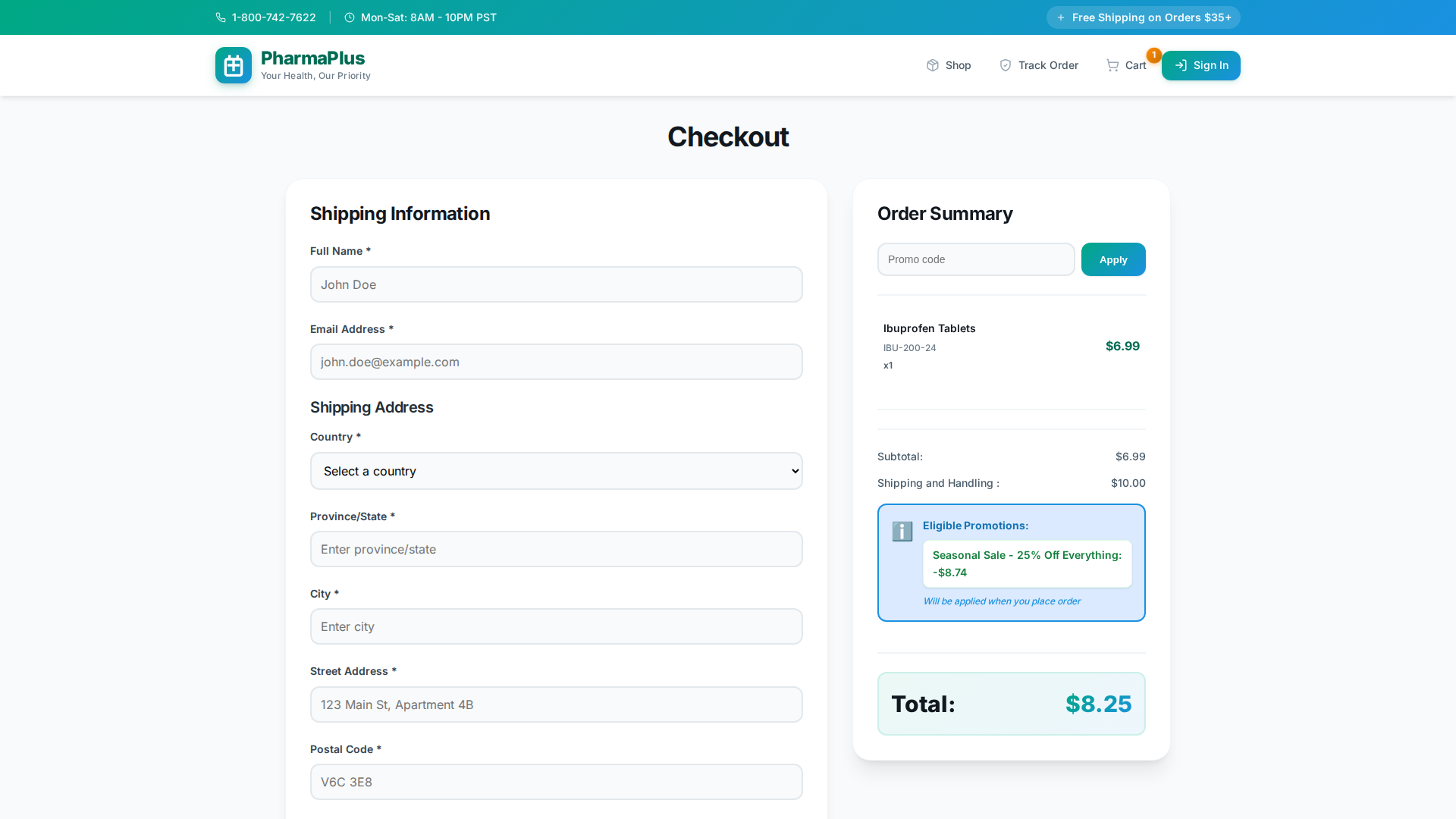Click the Track Order menu item

1050,65
